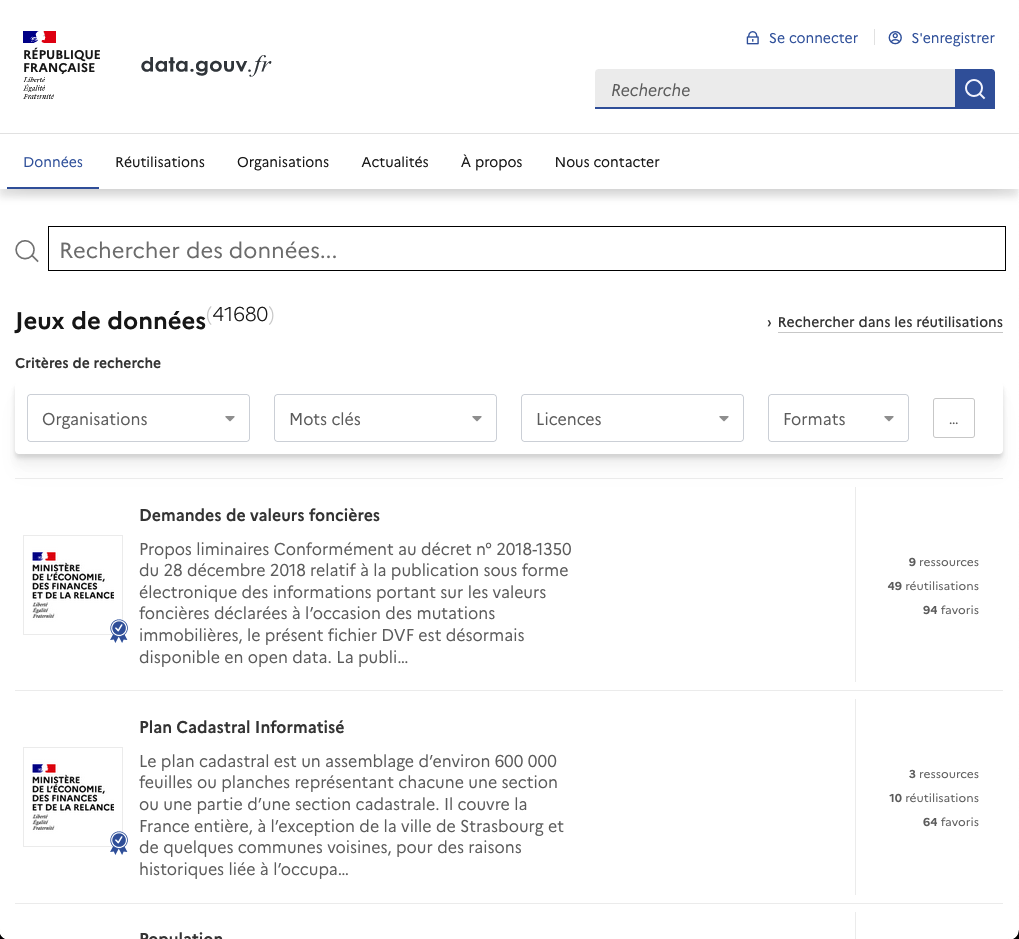The width and height of the screenshot is (1019, 939).
Task: Click the user icon beside S'enregistrer
Action: point(895,38)
